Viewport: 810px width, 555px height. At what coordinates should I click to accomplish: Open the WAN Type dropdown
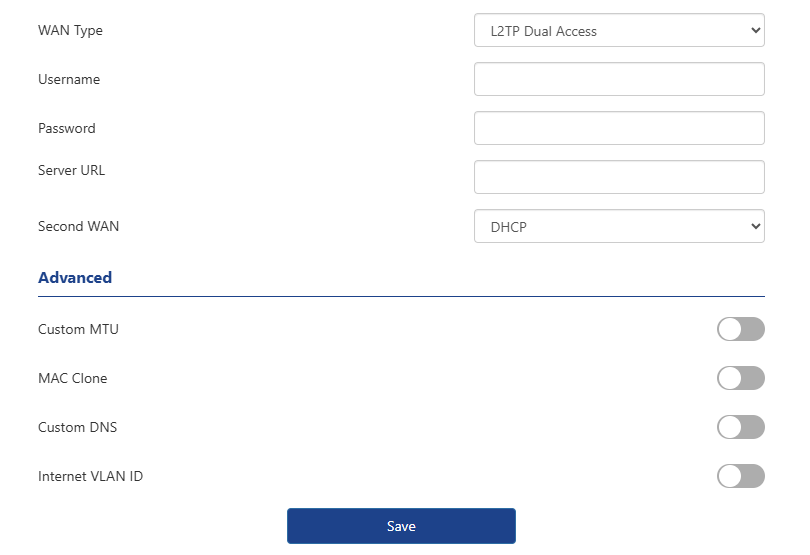(x=619, y=31)
